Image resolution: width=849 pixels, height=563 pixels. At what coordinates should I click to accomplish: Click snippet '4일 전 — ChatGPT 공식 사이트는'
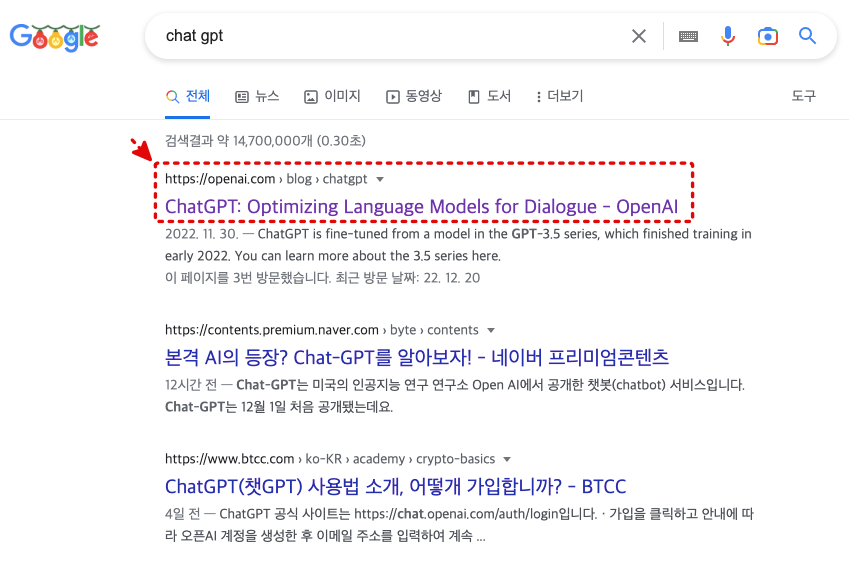[459, 525]
